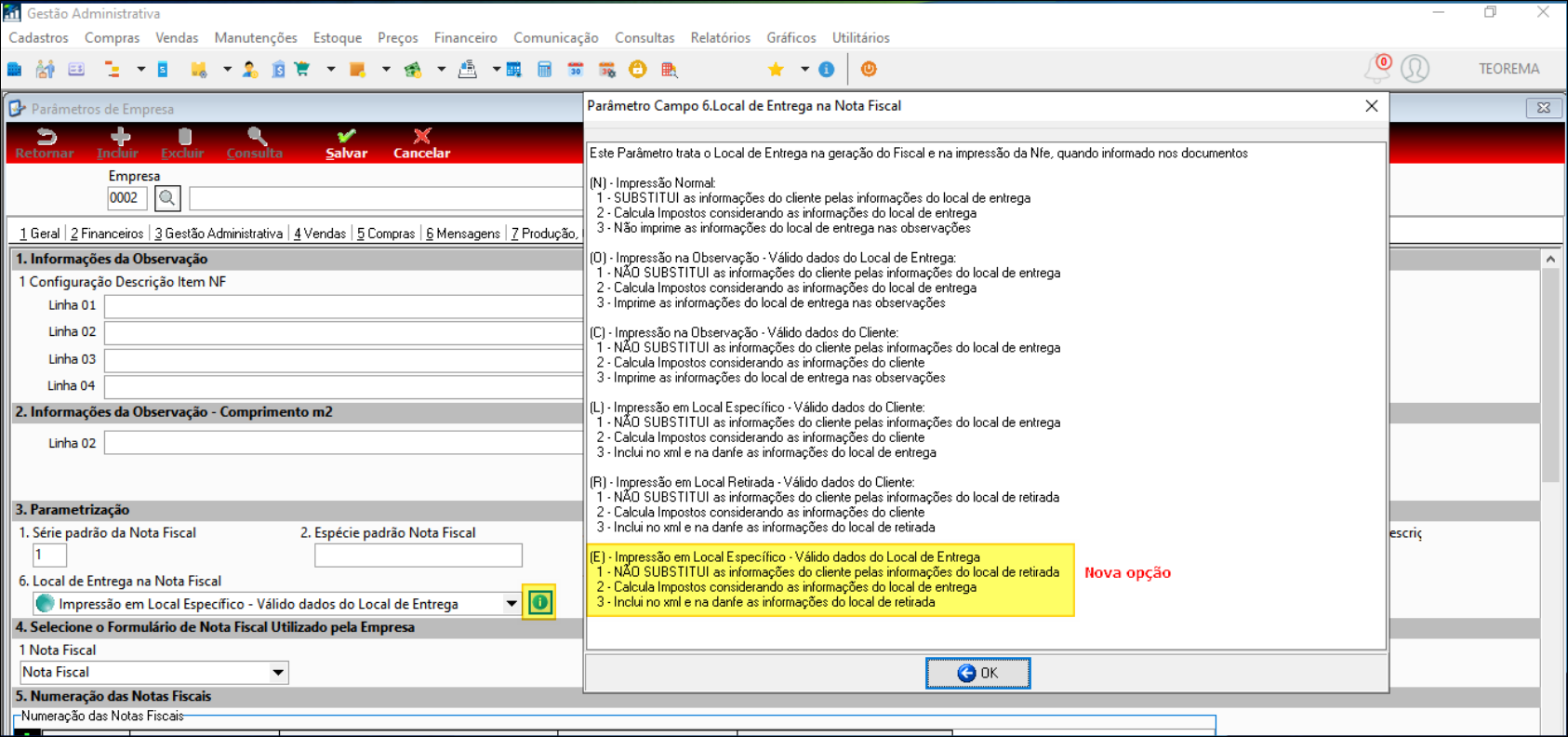Screen dimensions: 1568x737
Task: Open the dropdown arrow next to the star icon
Action: point(804,69)
